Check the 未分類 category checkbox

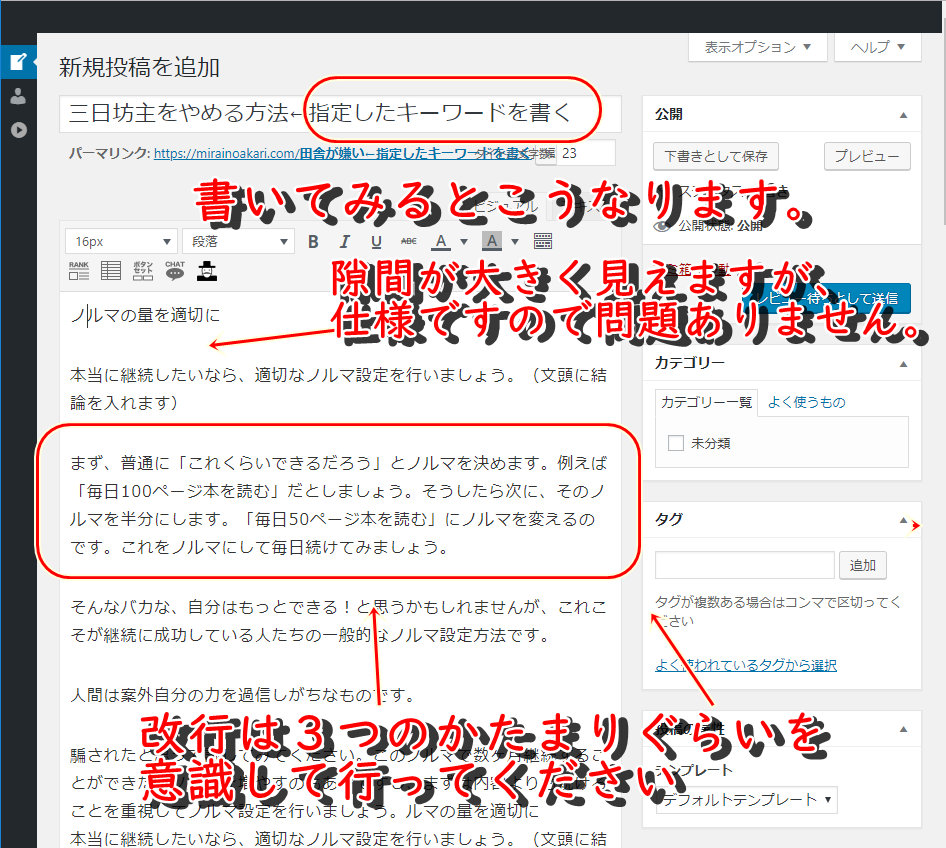[676, 443]
